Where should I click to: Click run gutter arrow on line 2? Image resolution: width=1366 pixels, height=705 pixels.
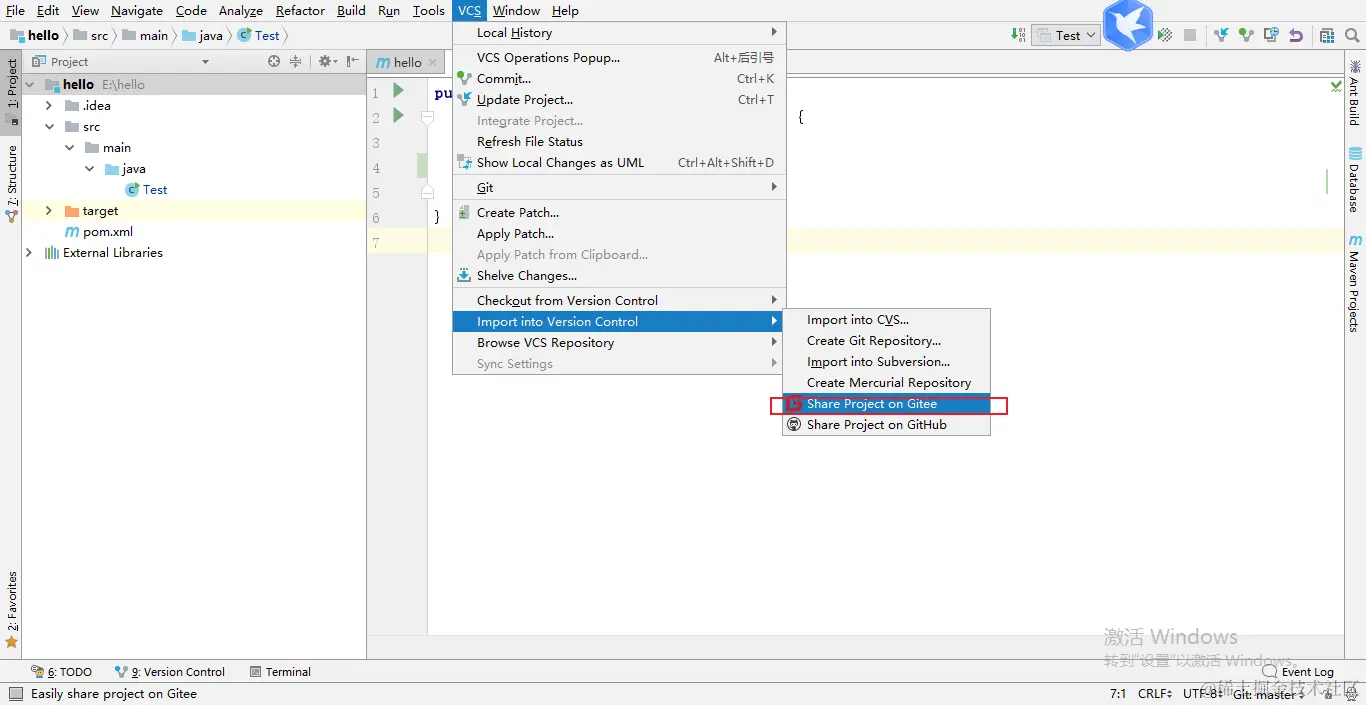398,116
